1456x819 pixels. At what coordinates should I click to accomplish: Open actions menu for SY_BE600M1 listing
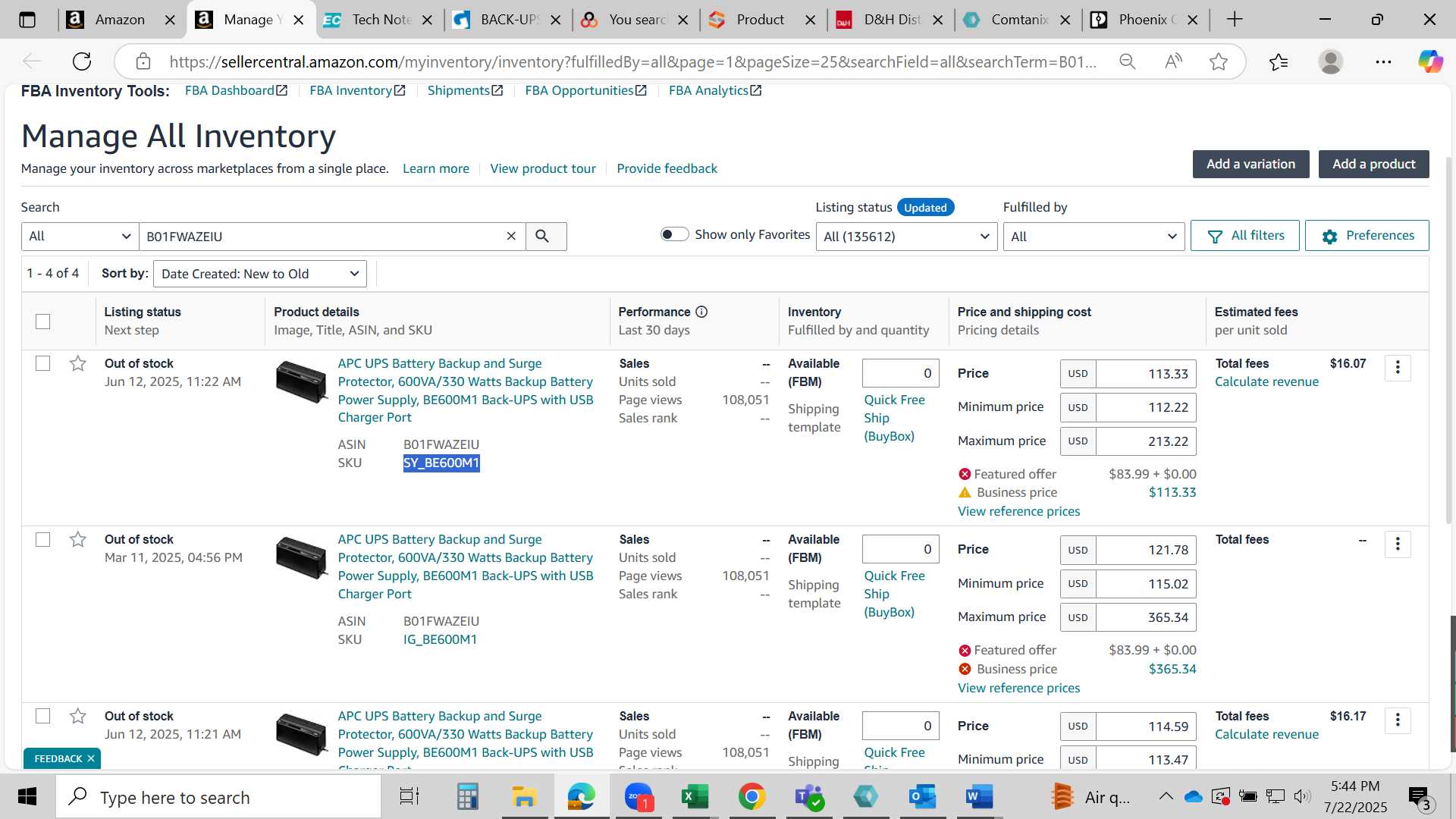tap(1398, 368)
